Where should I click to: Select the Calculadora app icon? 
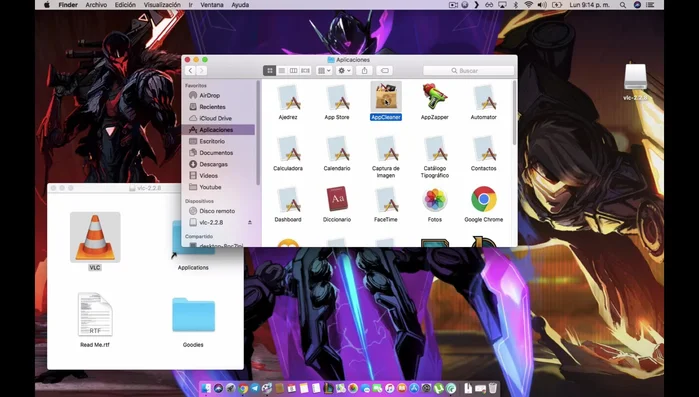[x=288, y=148]
